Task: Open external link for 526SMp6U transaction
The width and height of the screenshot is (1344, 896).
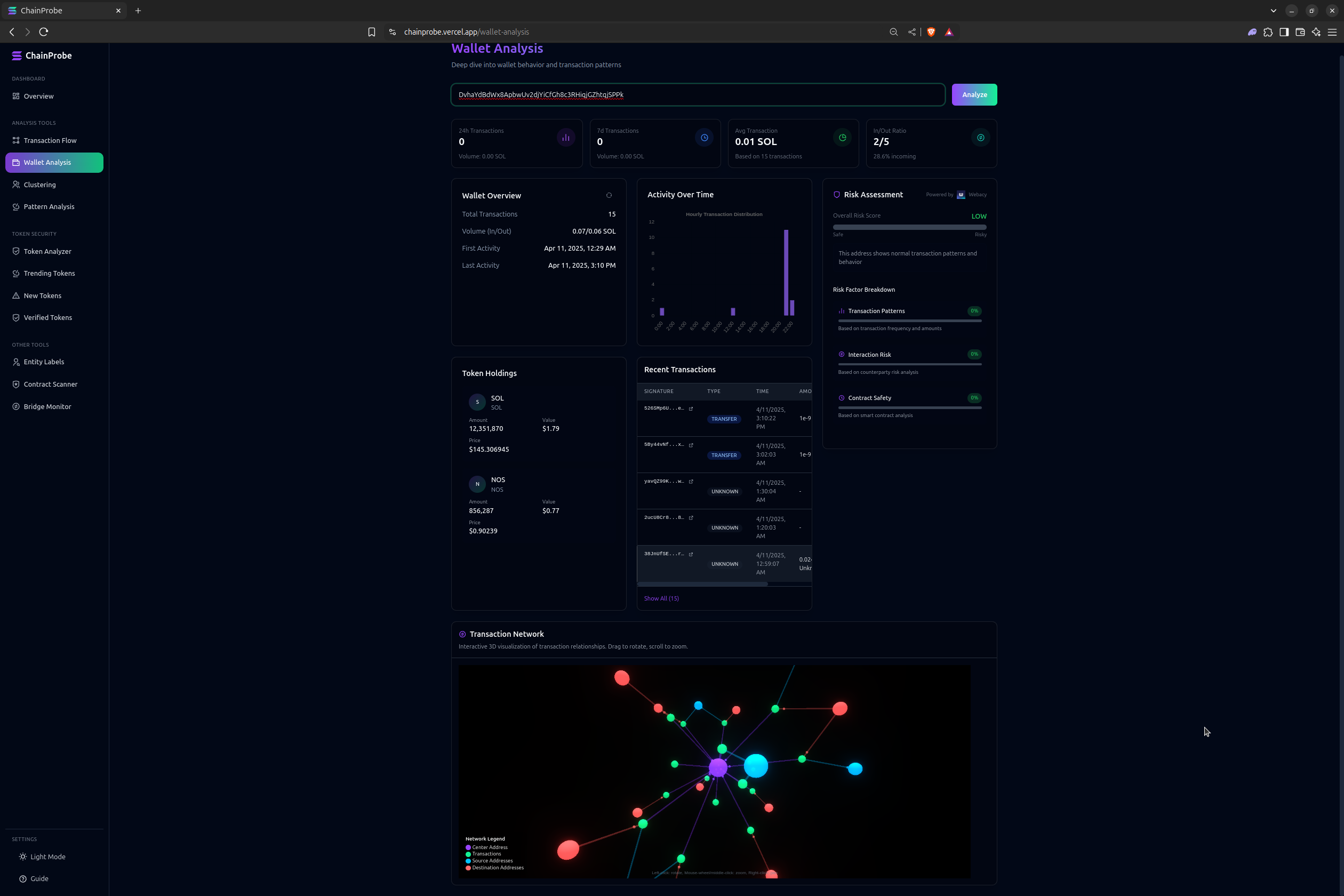Action: click(x=691, y=409)
